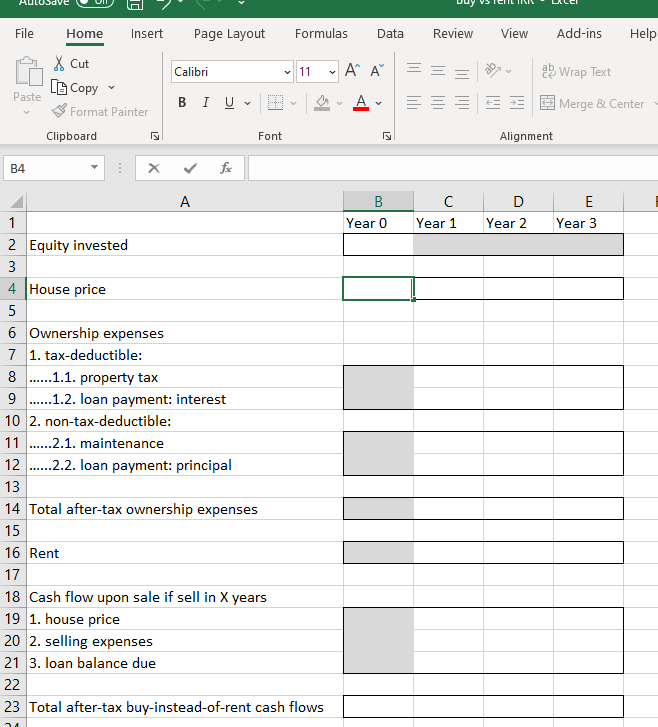Image resolution: width=658 pixels, height=727 pixels.
Task: Apply borders with the borders icon
Action: (275, 102)
